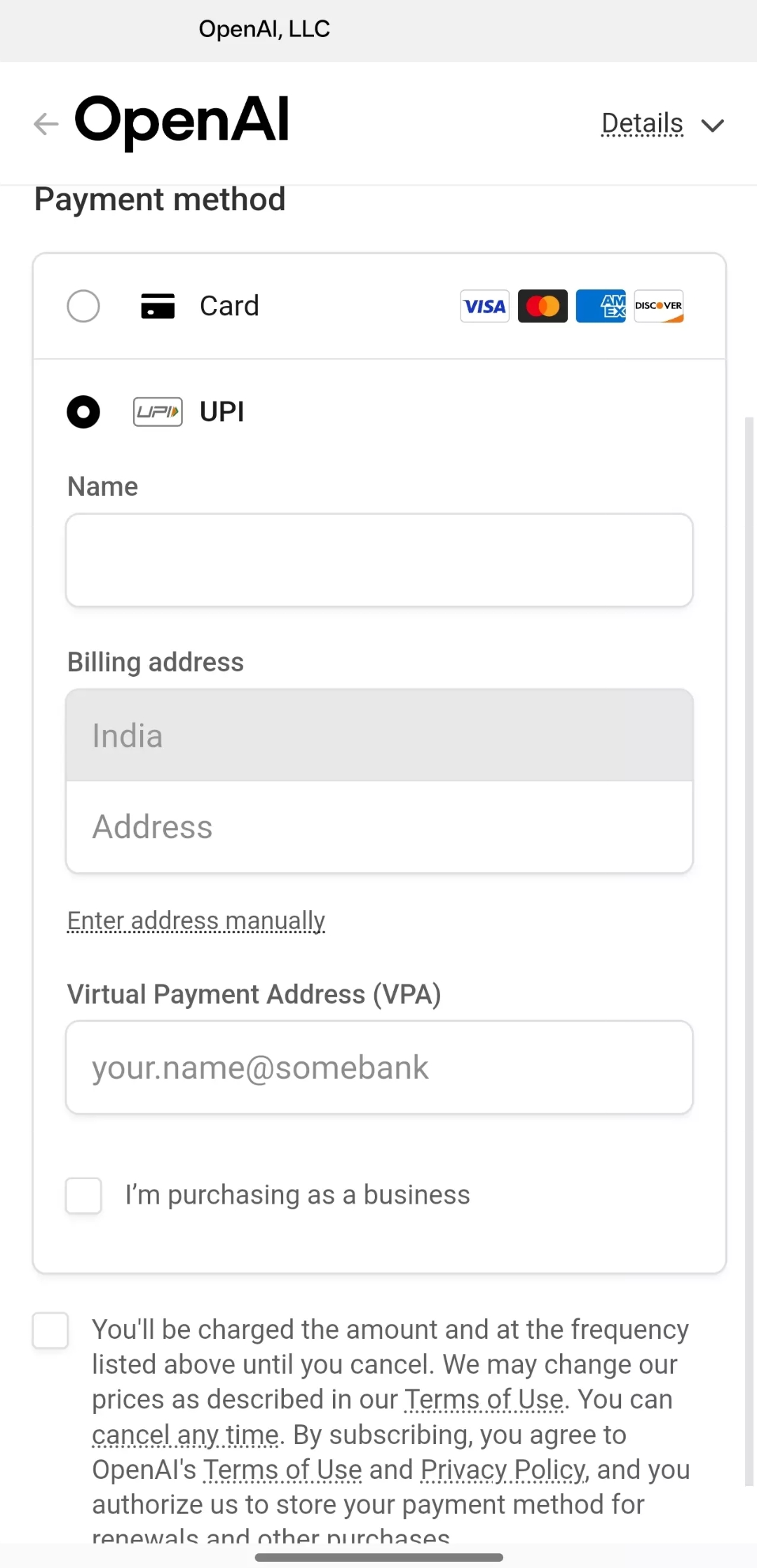Click the UPI logo icon
The width and height of the screenshot is (757, 1568).
pos(158,412)
